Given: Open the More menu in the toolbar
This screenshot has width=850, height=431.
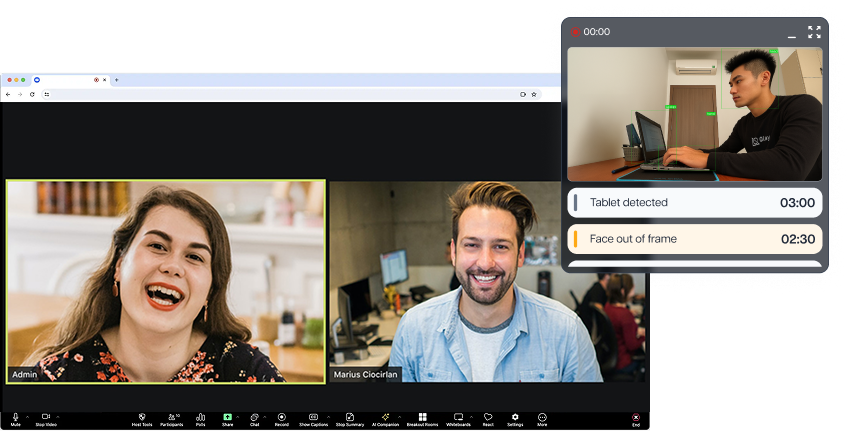Looking at the screenshot, I should point(542,417).
